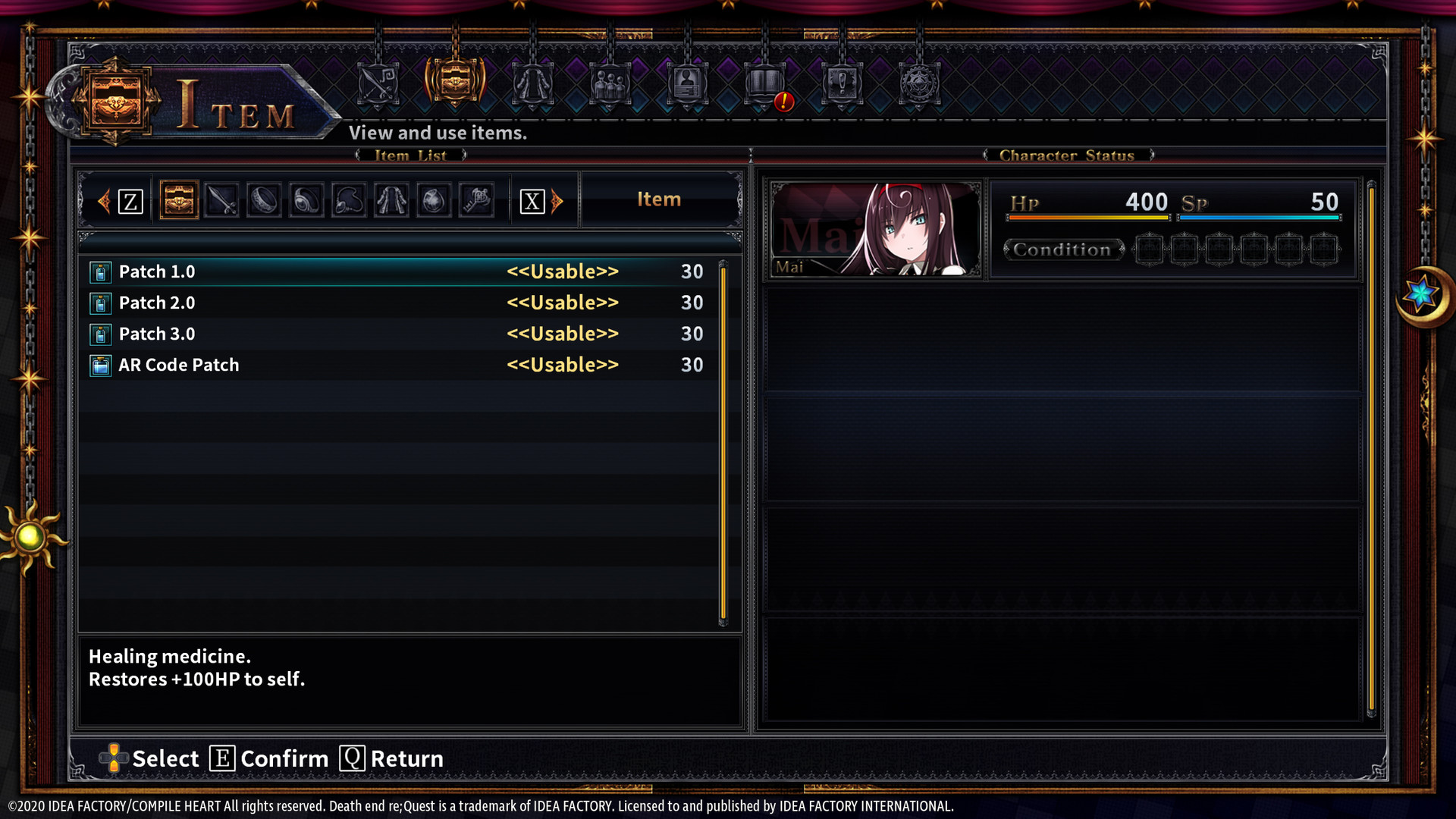The height and width of the screenshot is (819, 1456).
Task: Click the weapon/sword category icon
Action: [221, 200]
